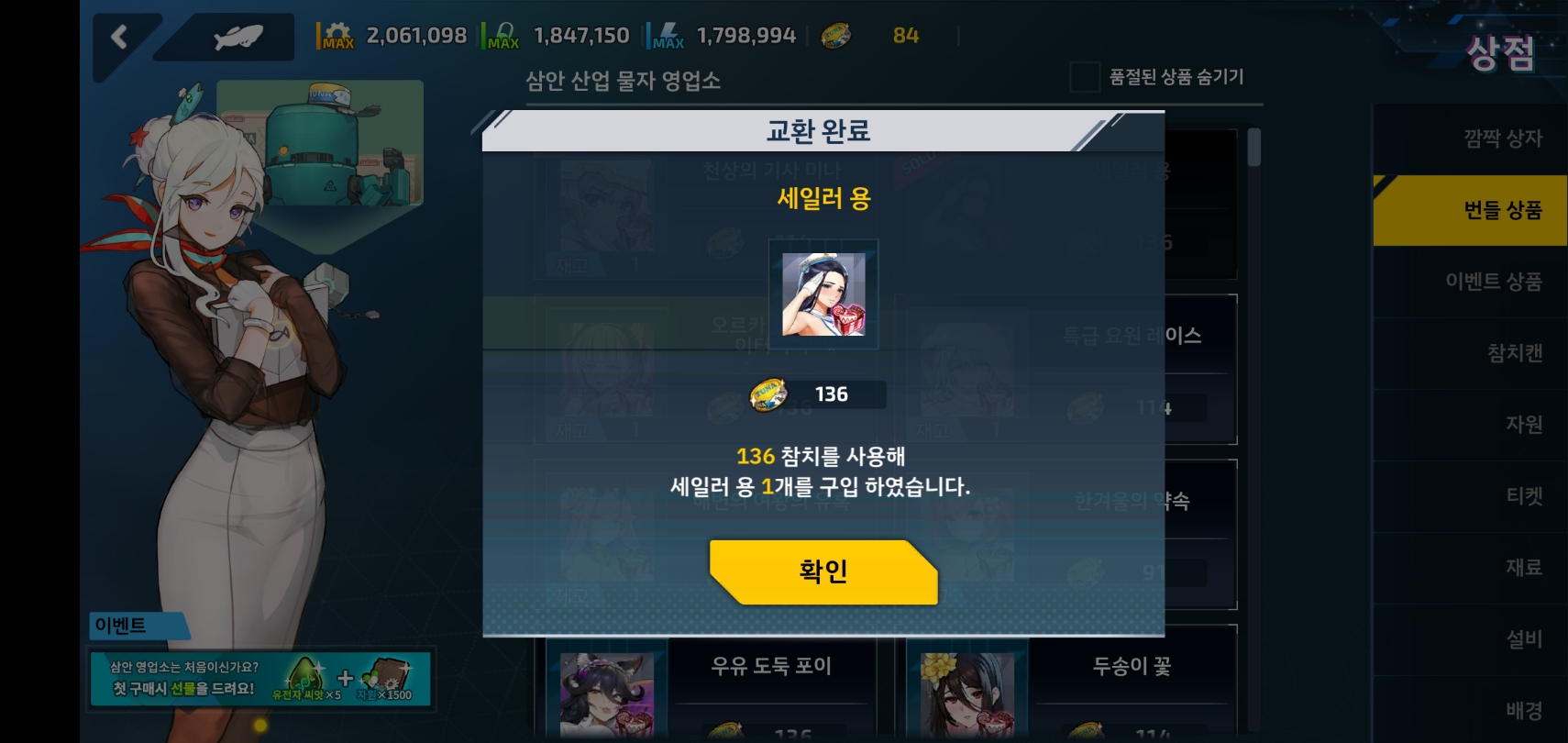Select the 우유 도둑 포이 thumbnail
This screenshot has width=1568, height=743.
[607, 694]
